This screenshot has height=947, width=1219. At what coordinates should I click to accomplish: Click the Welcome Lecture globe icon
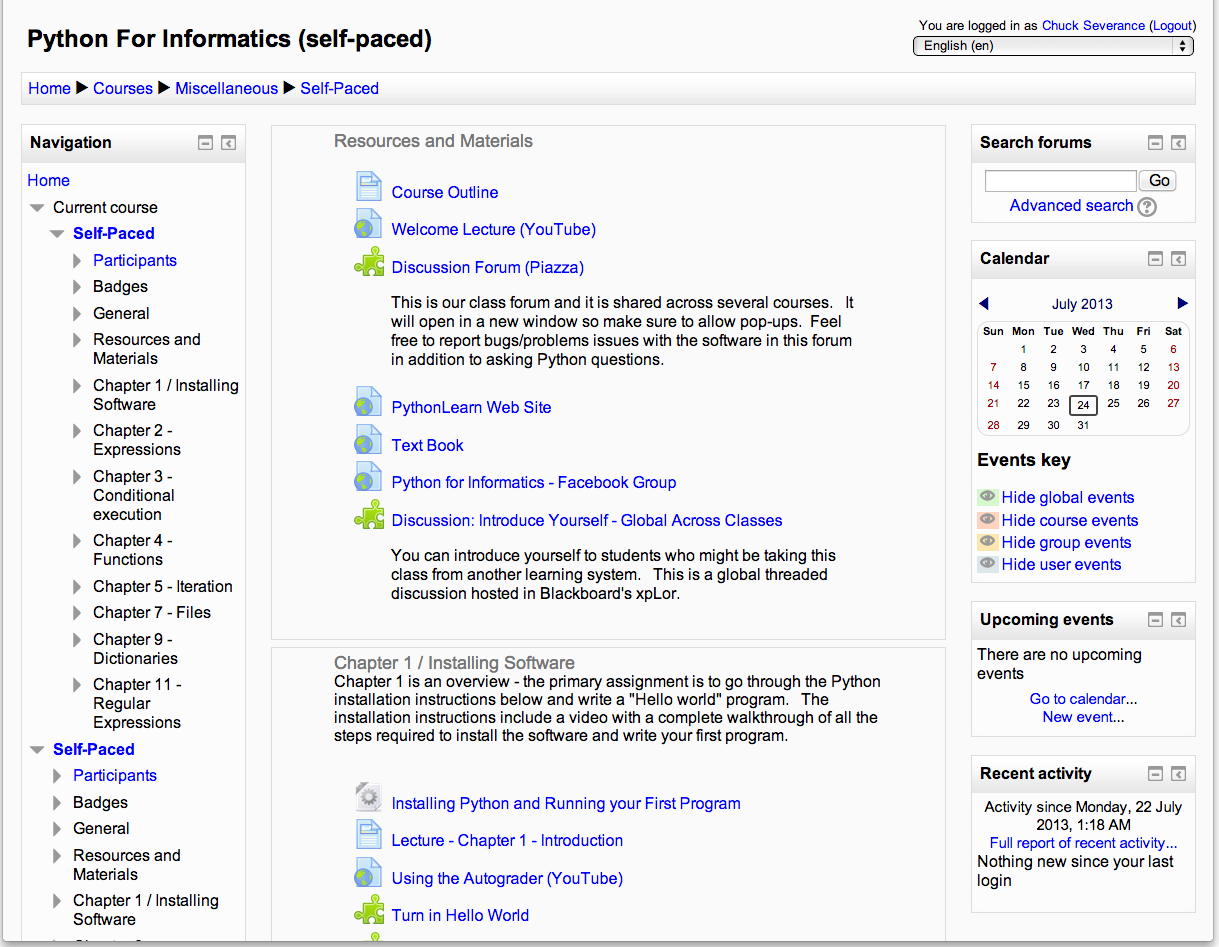[368, 225]
